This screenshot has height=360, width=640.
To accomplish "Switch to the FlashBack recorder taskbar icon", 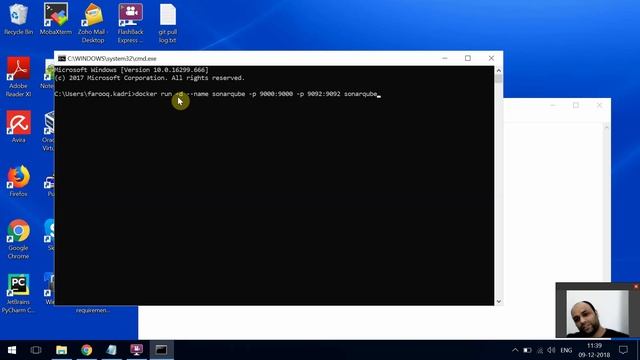I will 136,350.
